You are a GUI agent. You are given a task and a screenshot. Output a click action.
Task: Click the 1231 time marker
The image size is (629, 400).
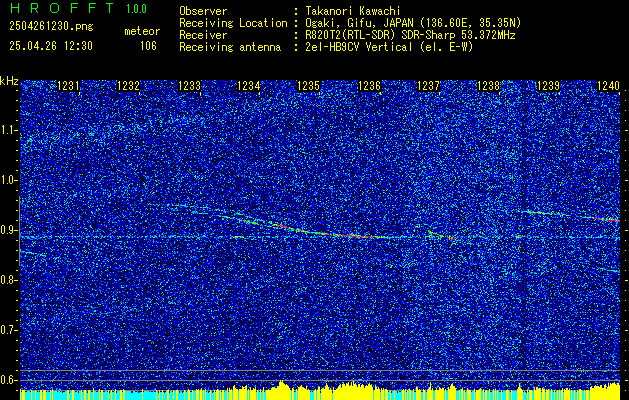tap(69, 86)
